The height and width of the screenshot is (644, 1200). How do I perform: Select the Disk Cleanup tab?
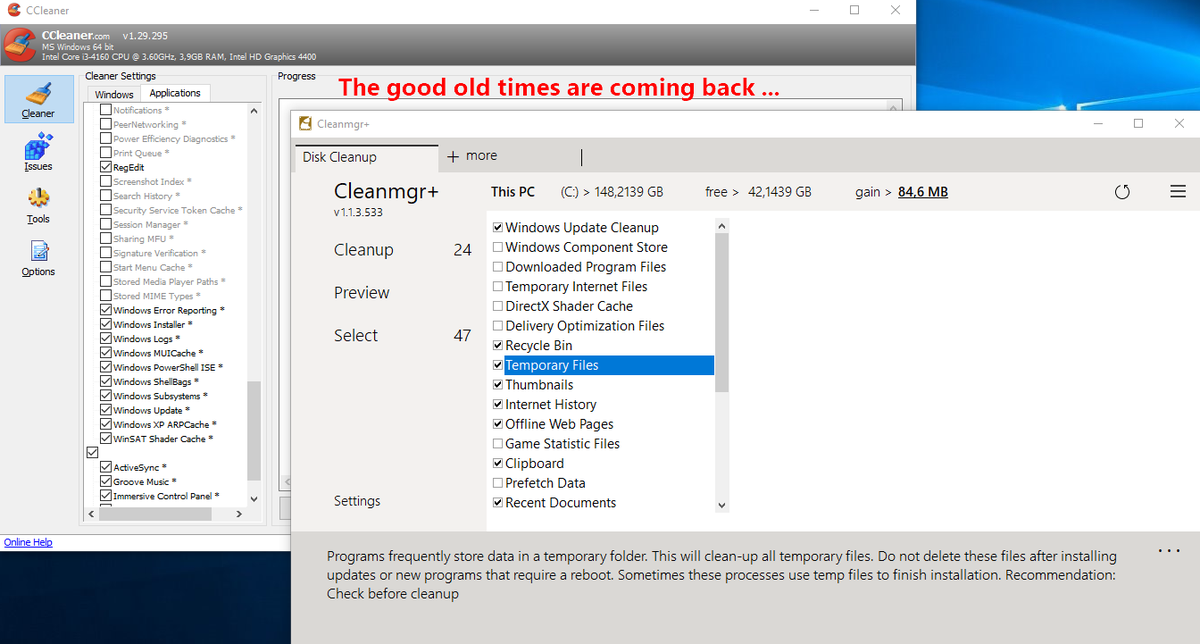366,157
